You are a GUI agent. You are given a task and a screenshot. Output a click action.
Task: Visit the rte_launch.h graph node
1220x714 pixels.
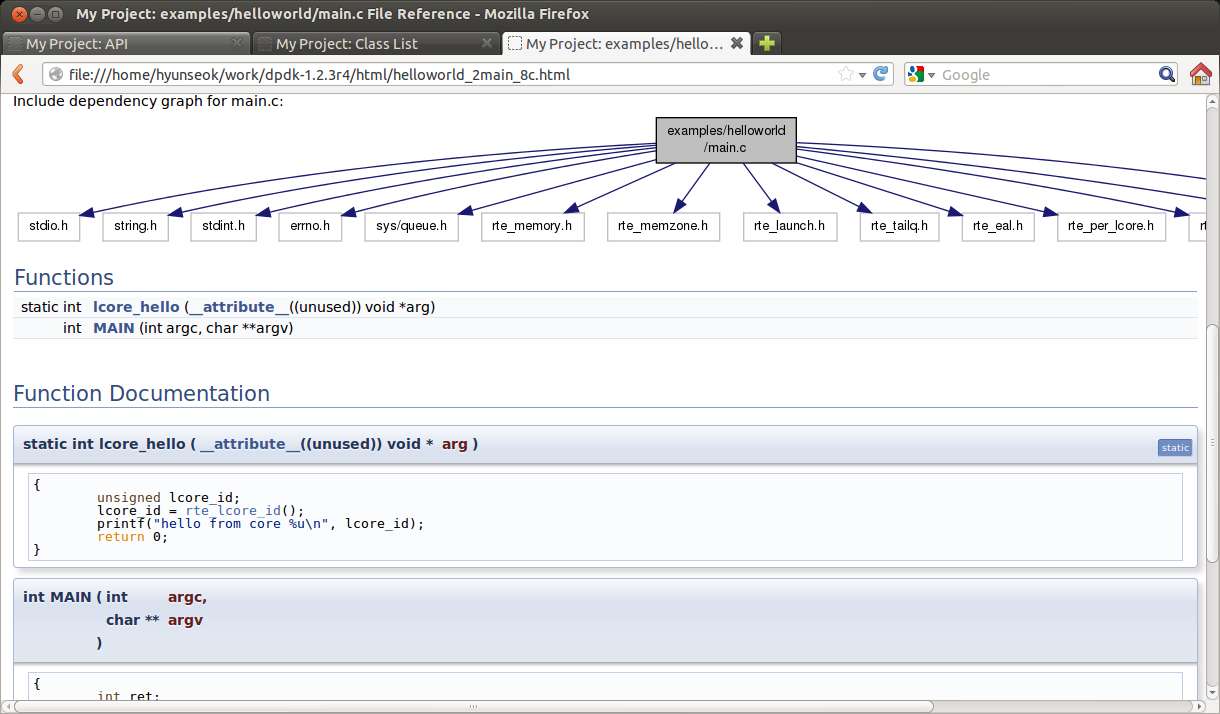coord(790,226)
